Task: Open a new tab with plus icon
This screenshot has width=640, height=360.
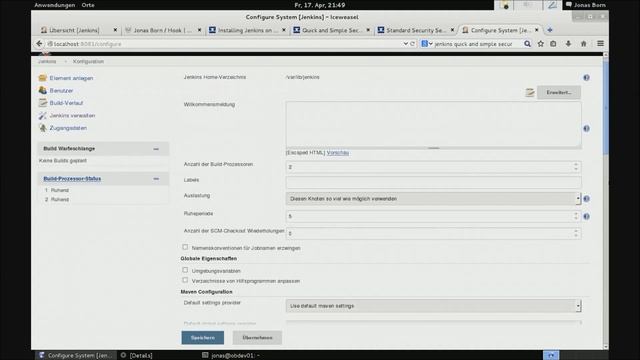Action: pos(550,30)
